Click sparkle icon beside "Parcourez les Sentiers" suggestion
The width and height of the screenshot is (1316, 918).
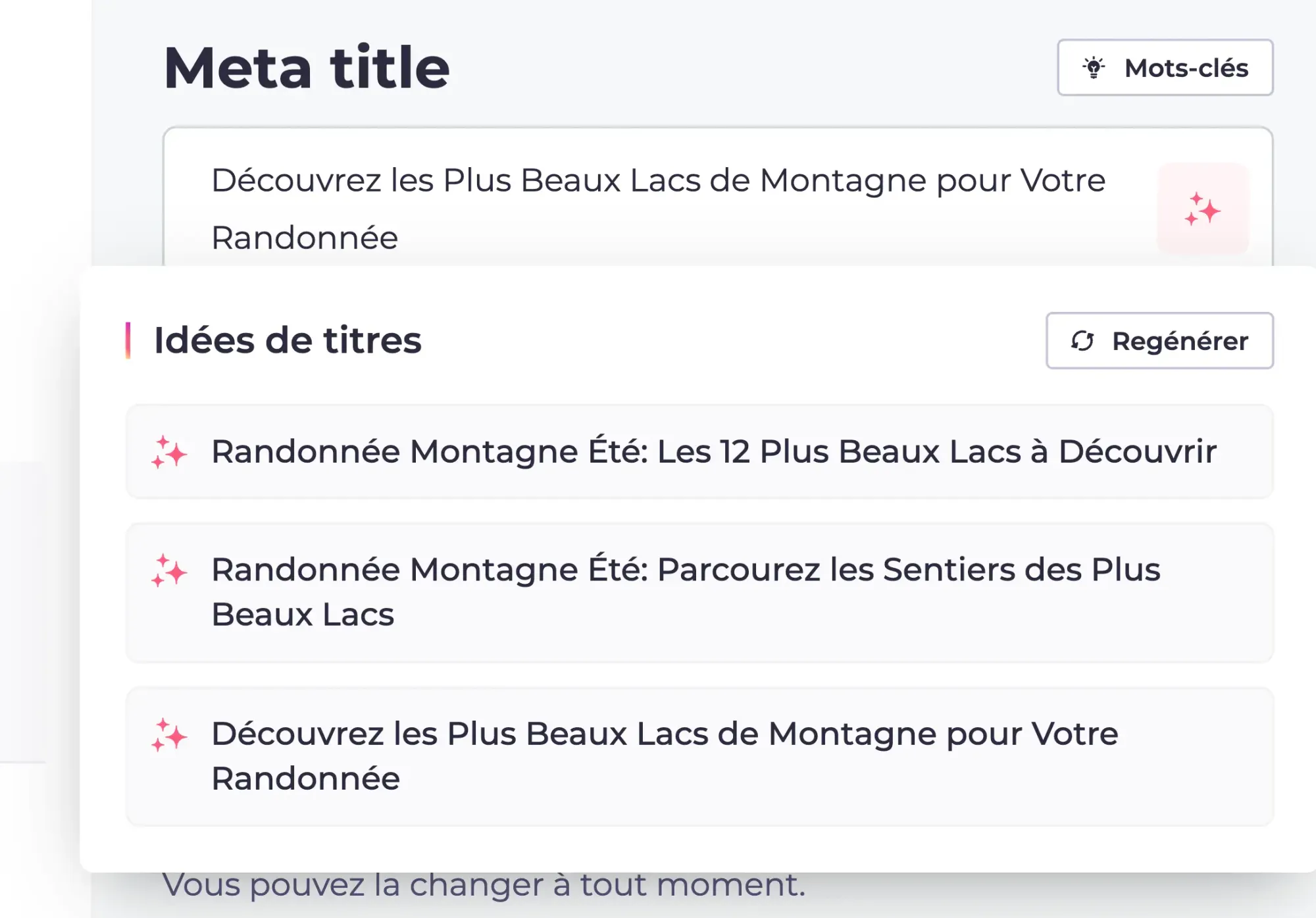point(169,571)
